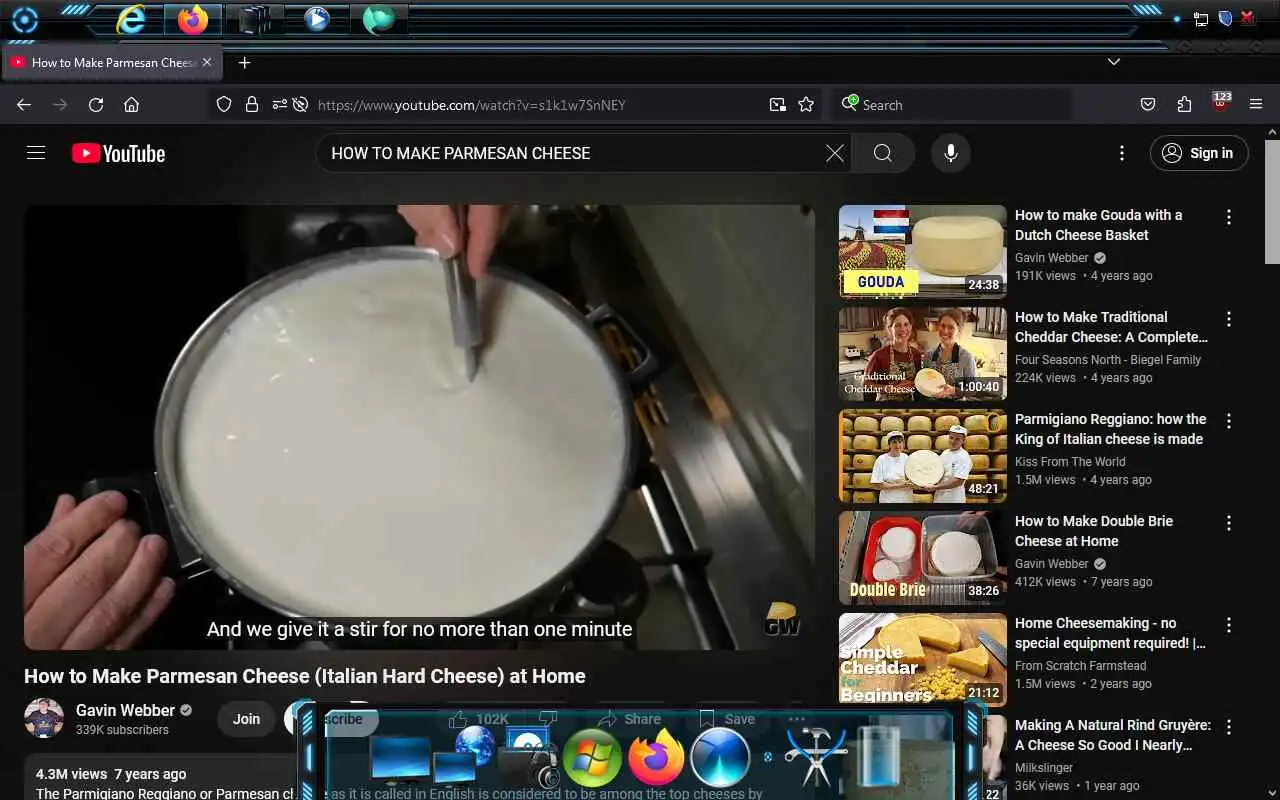Open tracking protection shield in address bar

click(224, 104)
